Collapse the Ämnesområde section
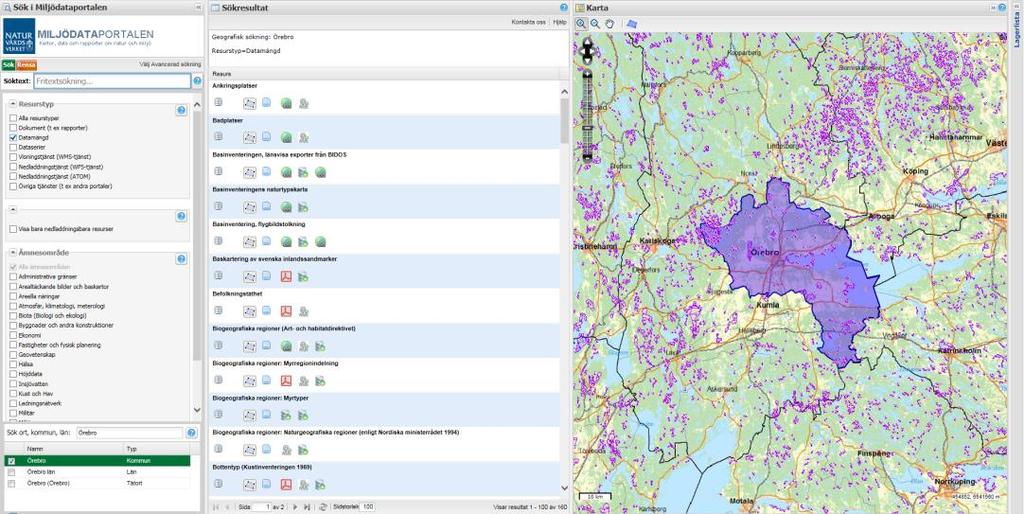This screenshot has width=1024, height=514. click(13, 252)
